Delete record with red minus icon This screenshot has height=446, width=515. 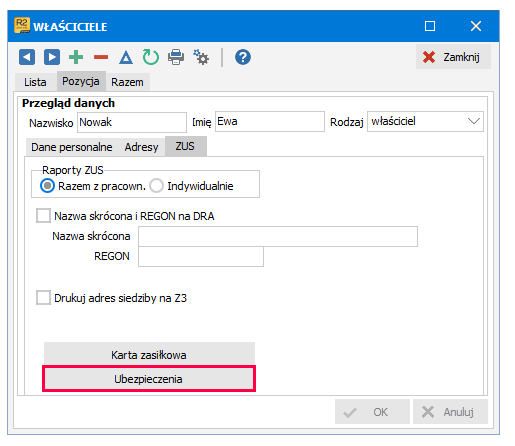point(101,57)
